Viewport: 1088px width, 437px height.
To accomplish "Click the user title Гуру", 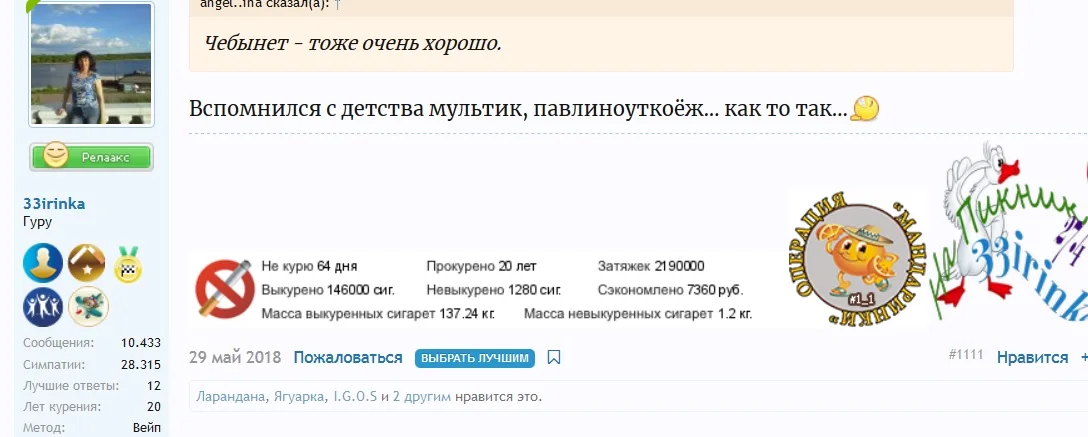I will click(x=37, y=223).
